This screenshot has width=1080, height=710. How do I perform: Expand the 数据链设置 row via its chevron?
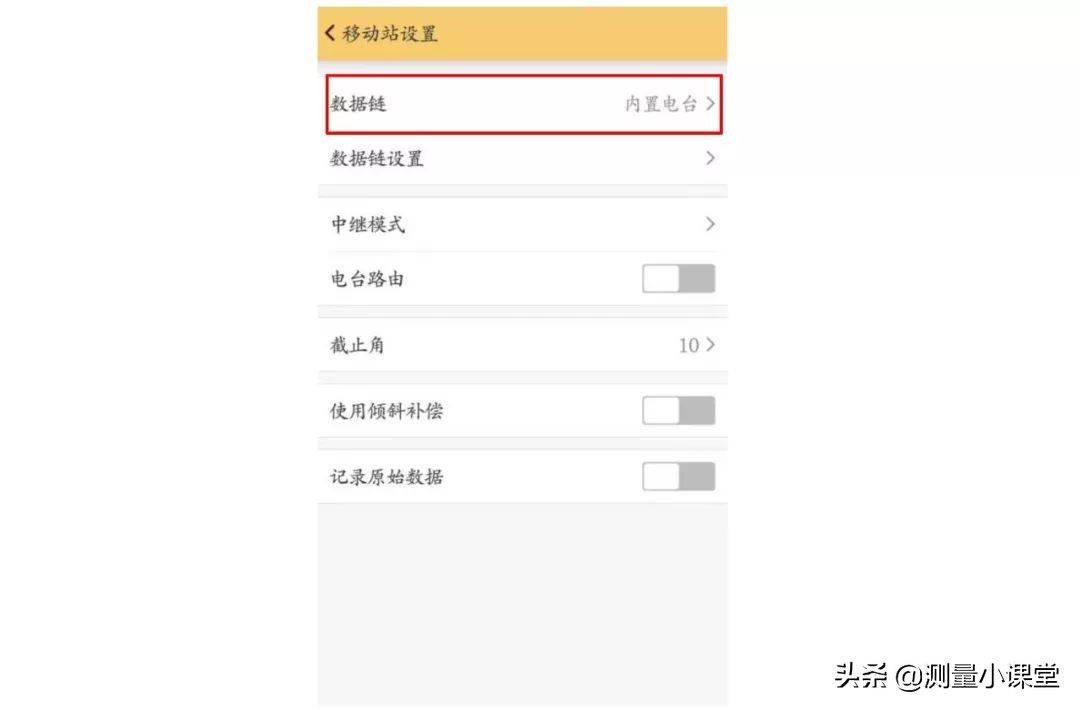pos(710,158)
